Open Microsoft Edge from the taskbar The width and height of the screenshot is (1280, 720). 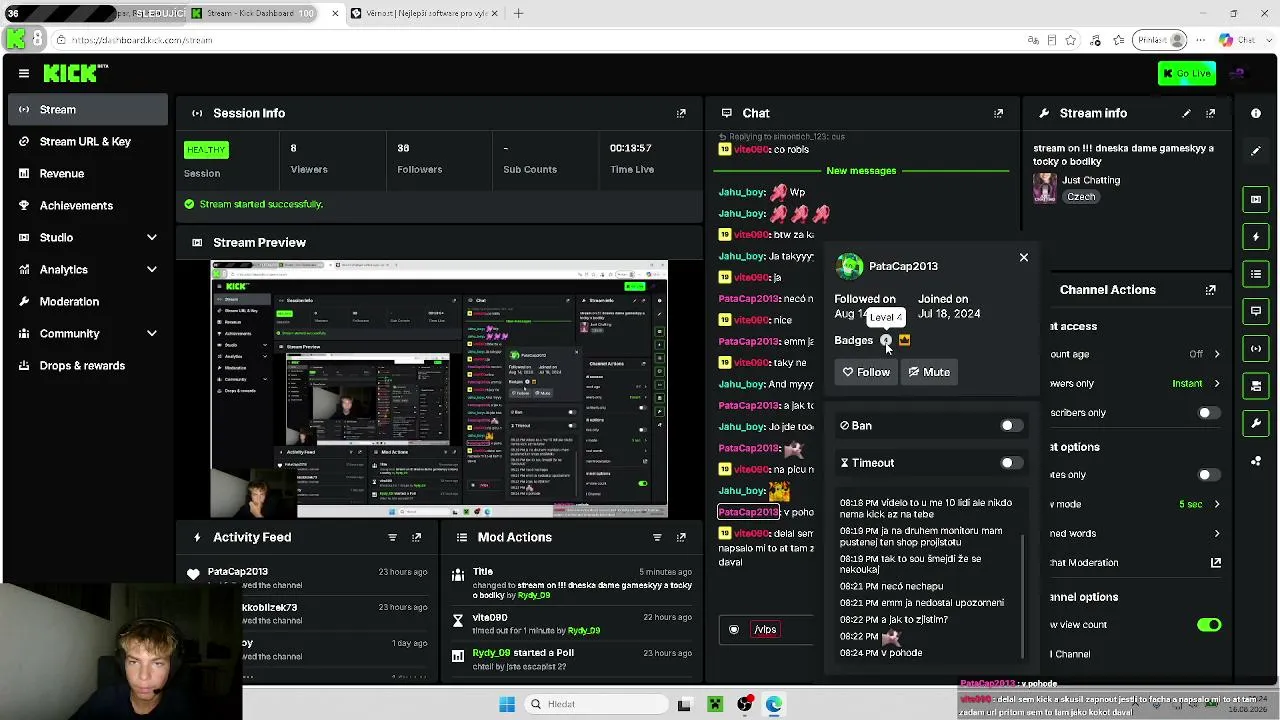(774, 704)
